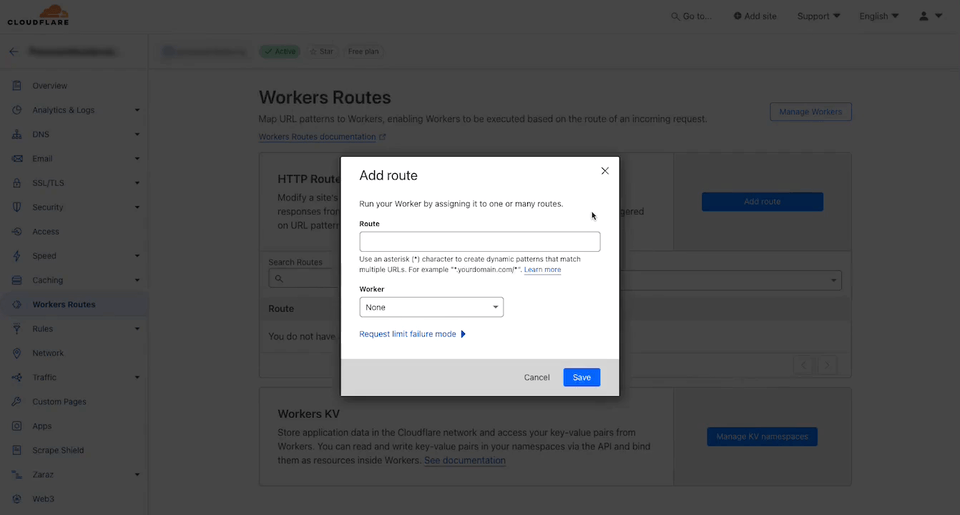Click into the Route input field
Screen dimensions: 960x515
480,241
